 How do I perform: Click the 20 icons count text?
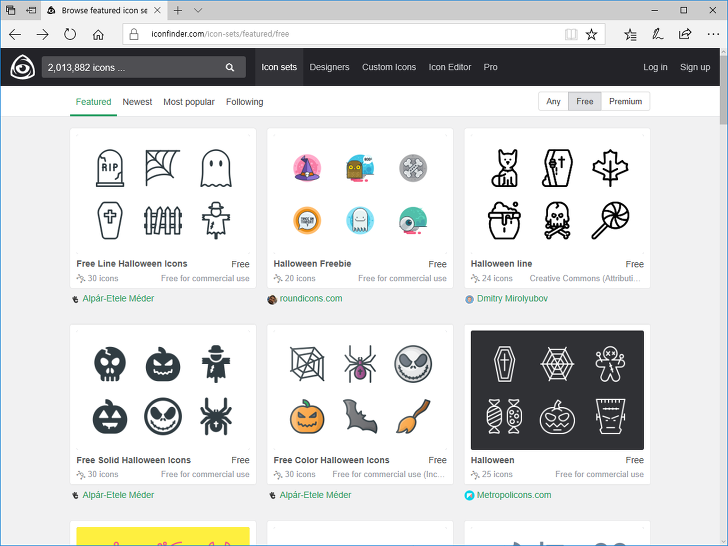coord(300,278)
